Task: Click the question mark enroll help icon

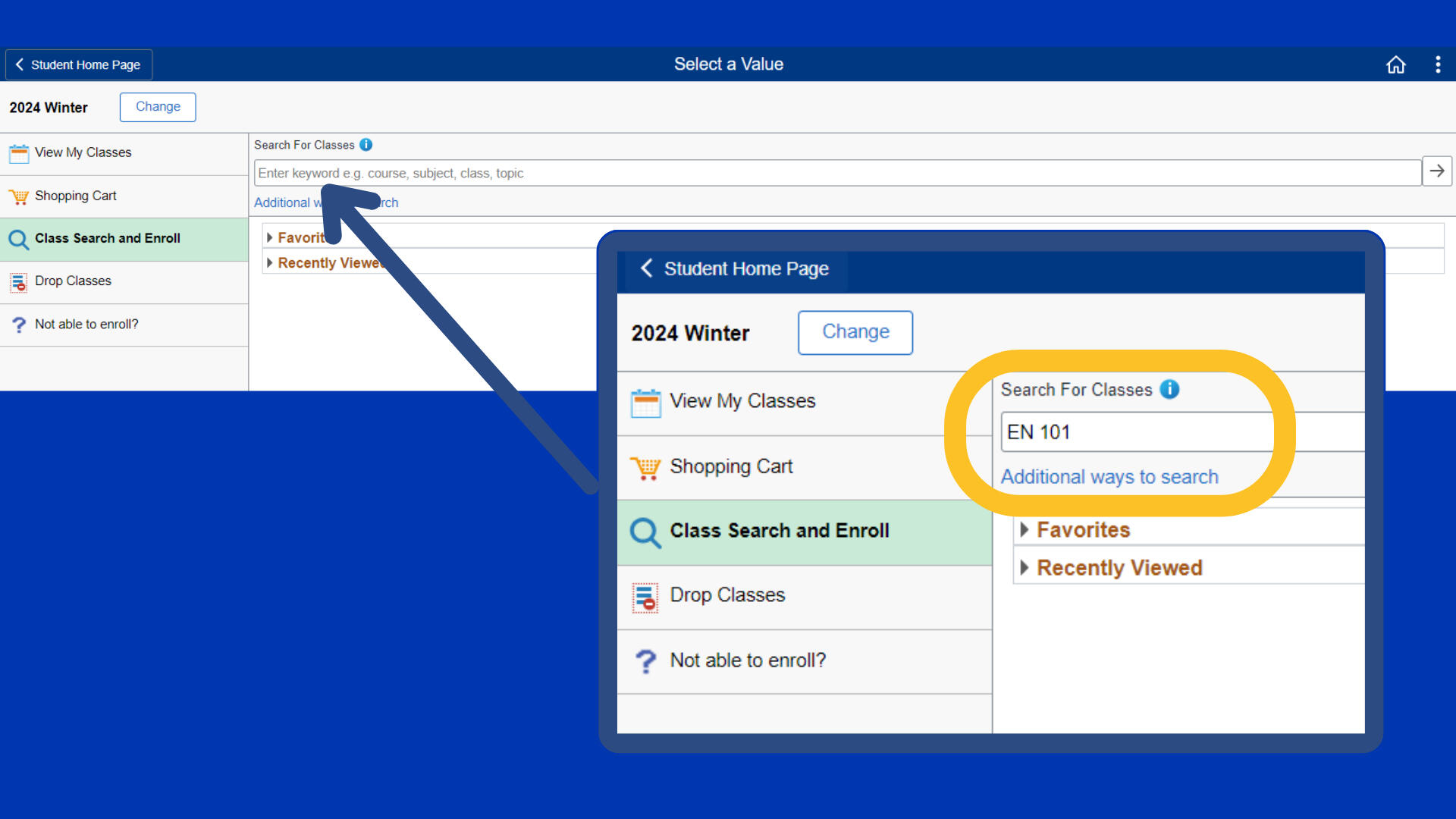Action: click(19, 325)
